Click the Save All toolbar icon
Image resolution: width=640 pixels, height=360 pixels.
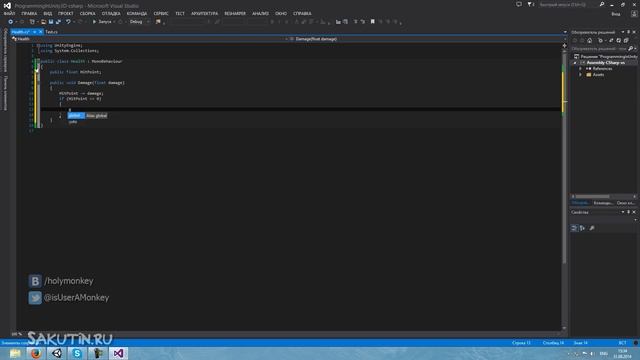pos(58,22)
